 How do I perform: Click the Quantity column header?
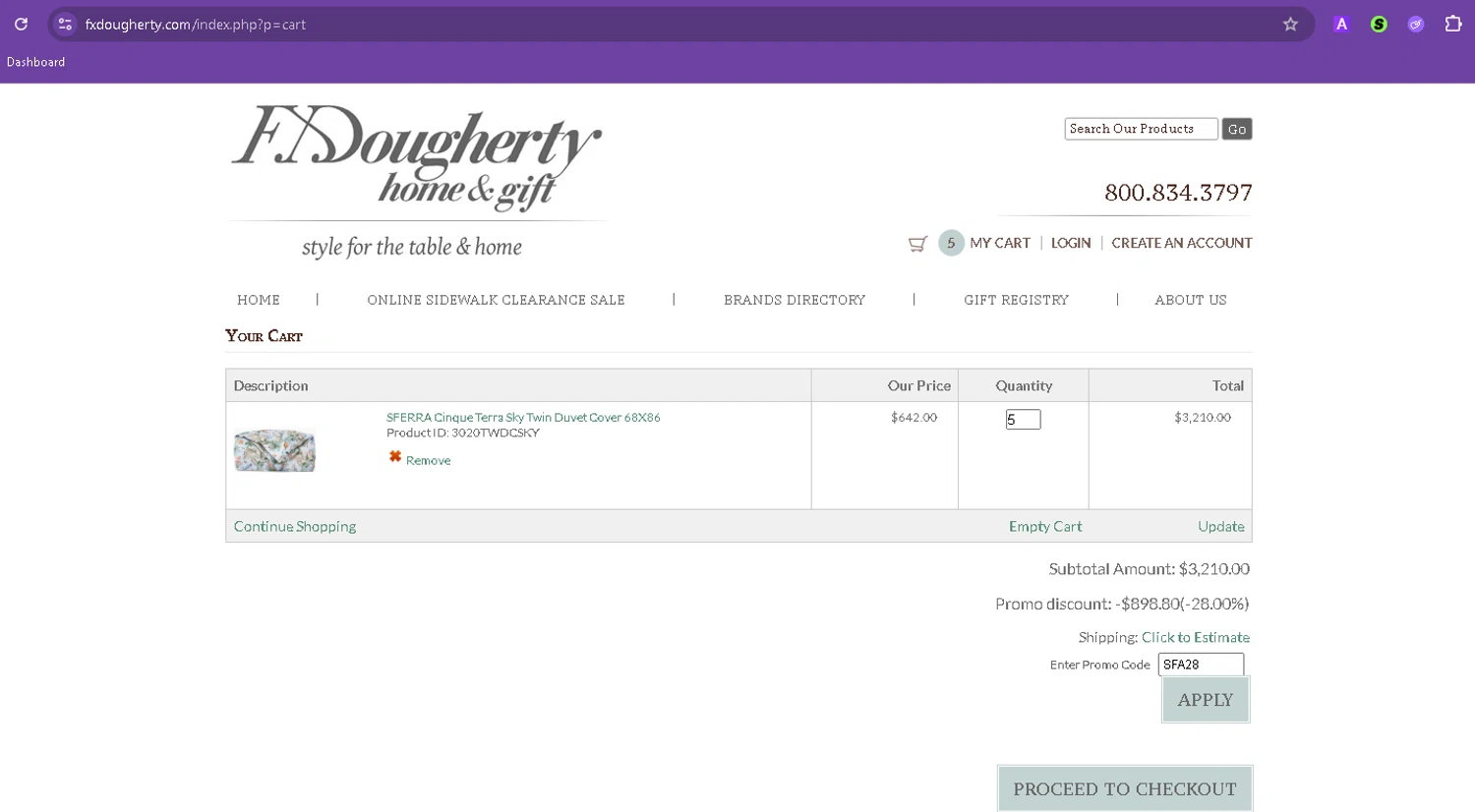coord(1024,385)
